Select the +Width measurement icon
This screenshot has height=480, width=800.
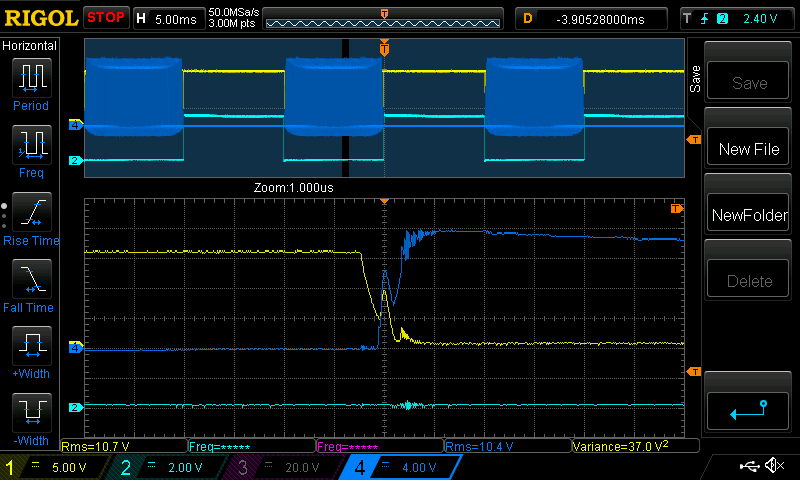[31, 346]
